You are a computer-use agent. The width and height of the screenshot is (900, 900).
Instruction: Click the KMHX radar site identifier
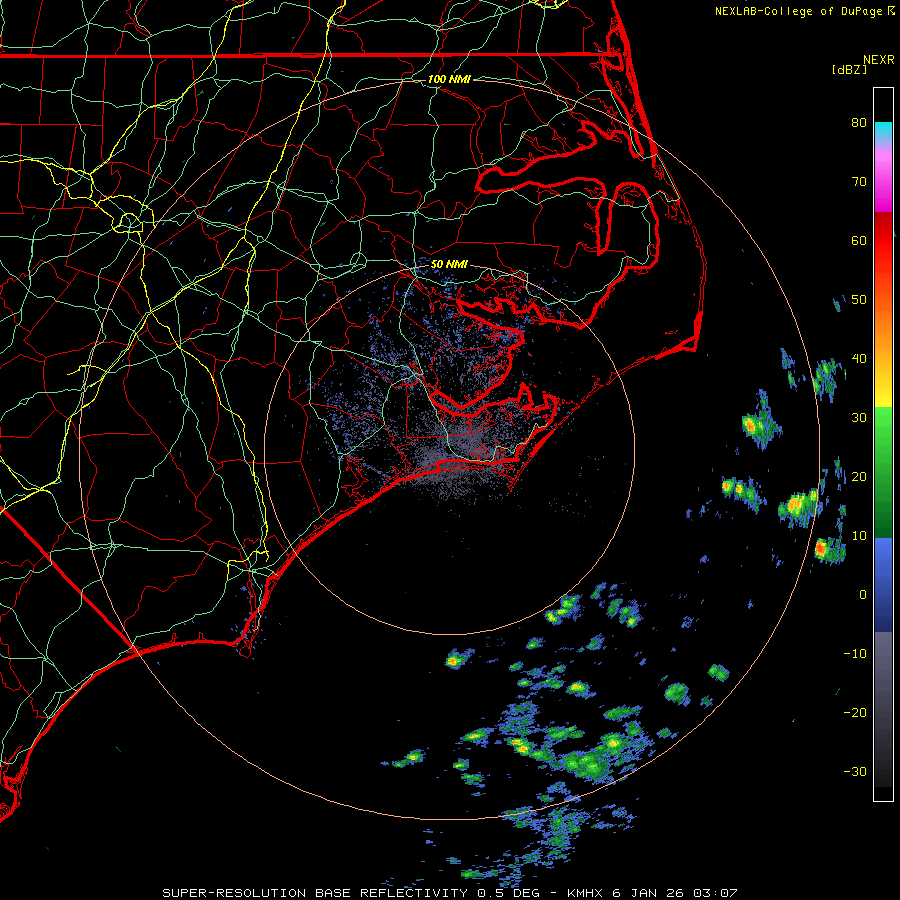(x=585, y=893)
